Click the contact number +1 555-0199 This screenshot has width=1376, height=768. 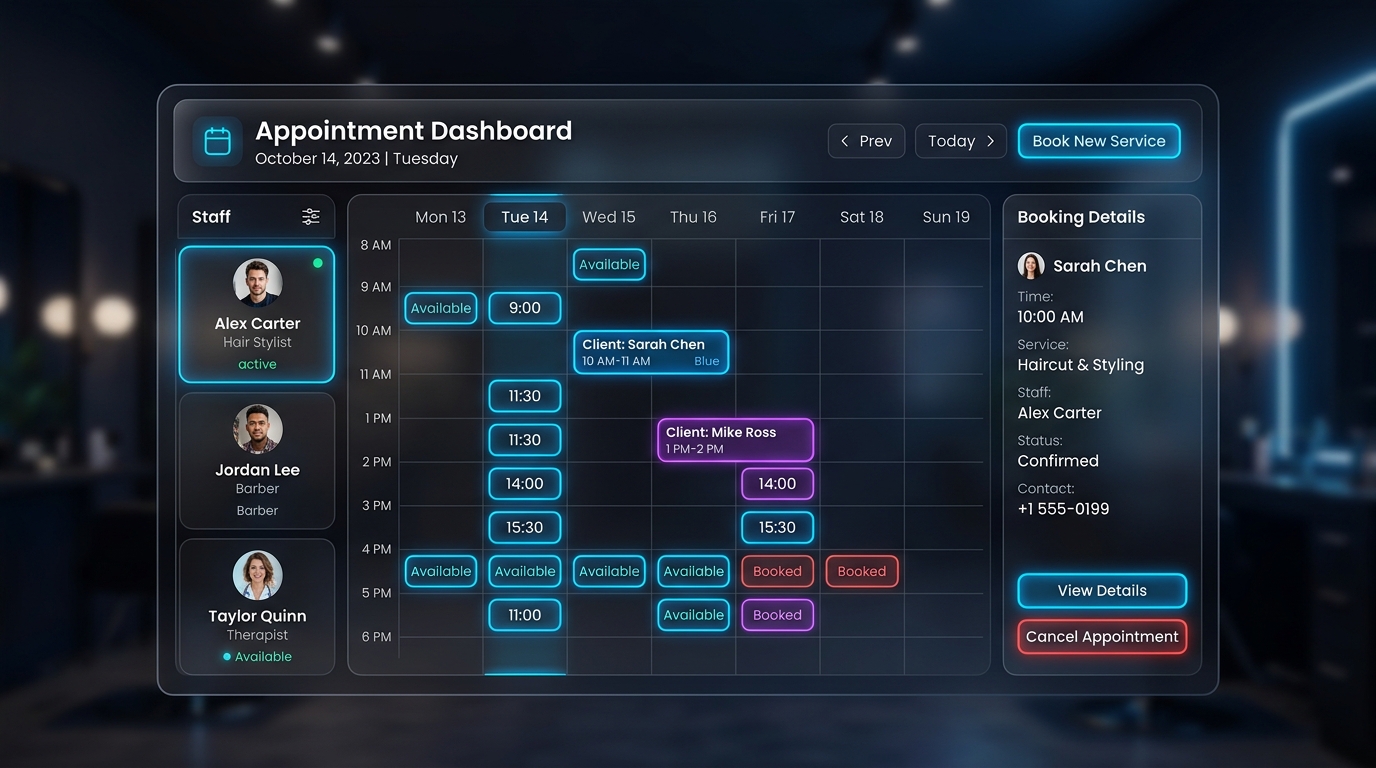click(1063, 509)
